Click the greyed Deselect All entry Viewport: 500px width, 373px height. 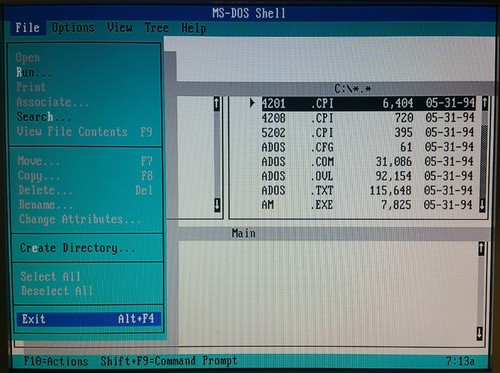point(87,291)
